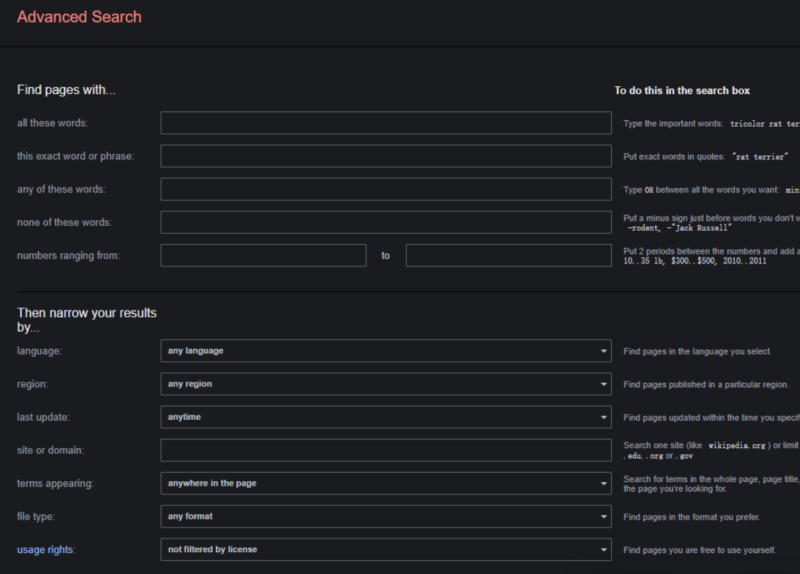Focus the 'site or domain' text box

385,450
